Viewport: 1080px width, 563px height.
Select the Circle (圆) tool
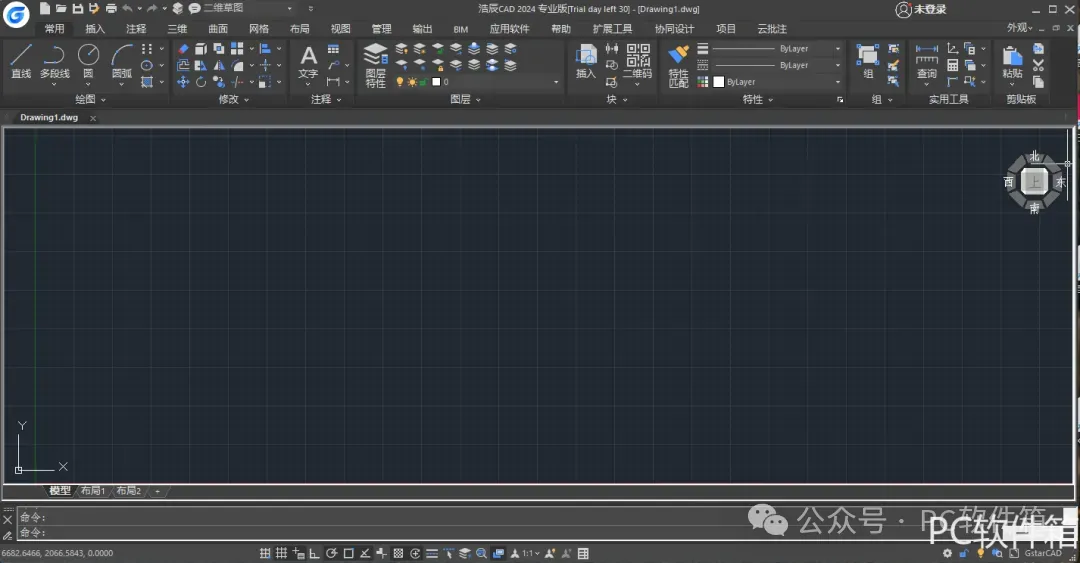[88, 61]
